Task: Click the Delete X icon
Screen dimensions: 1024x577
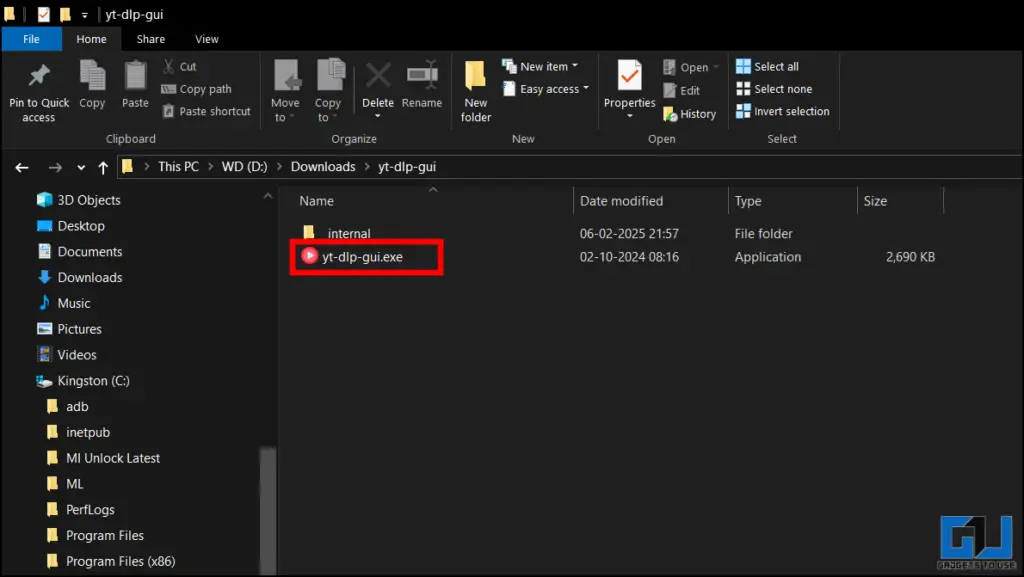Action: click(378, 77)
